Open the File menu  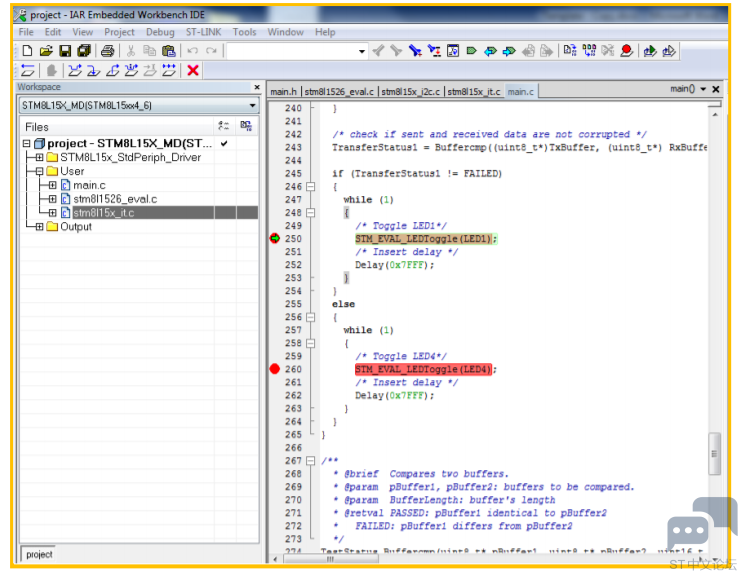[x=26, y=32]
